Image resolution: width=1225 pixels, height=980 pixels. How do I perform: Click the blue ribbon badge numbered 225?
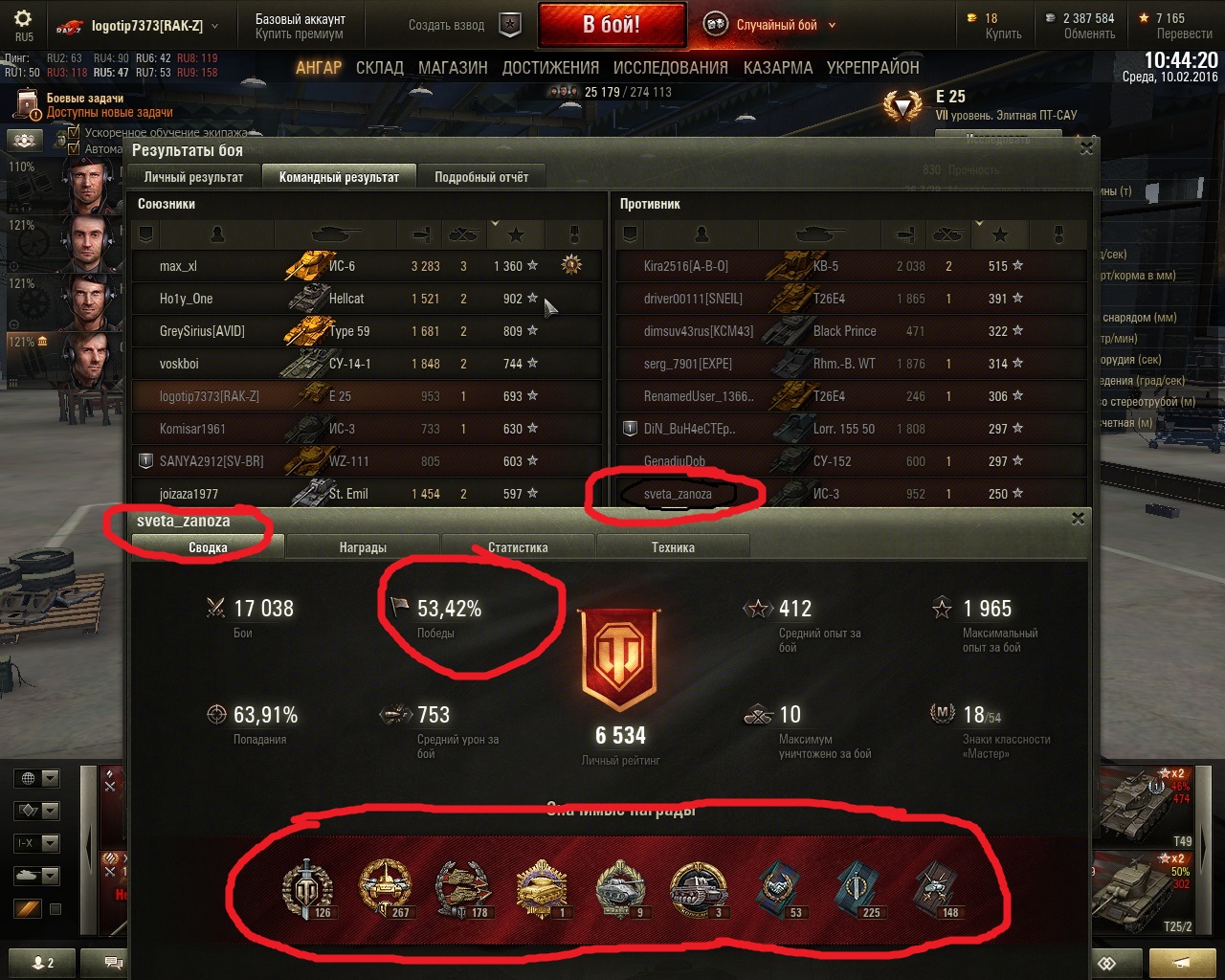[857, 889]
